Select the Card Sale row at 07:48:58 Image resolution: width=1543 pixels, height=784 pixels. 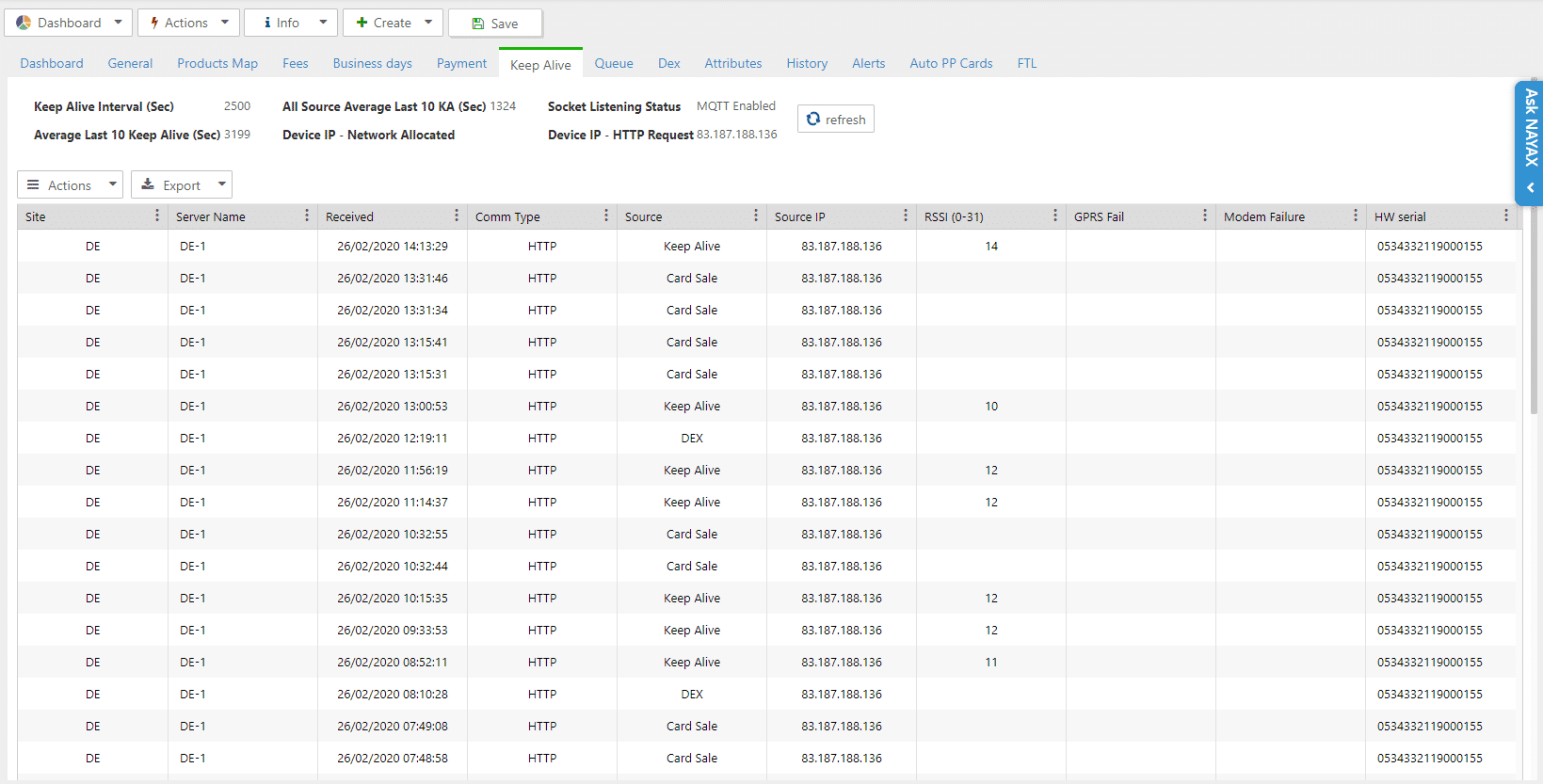766,759
